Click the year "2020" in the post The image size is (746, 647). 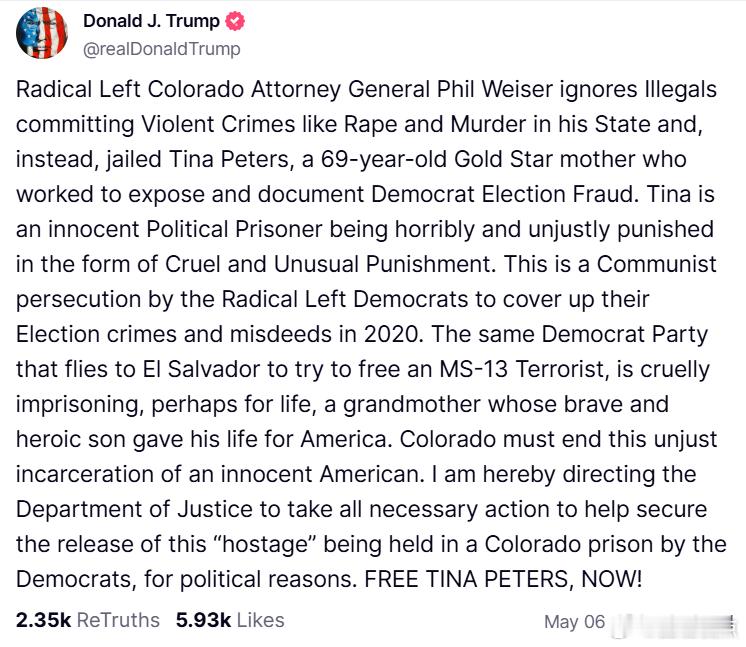click(393, 334)
